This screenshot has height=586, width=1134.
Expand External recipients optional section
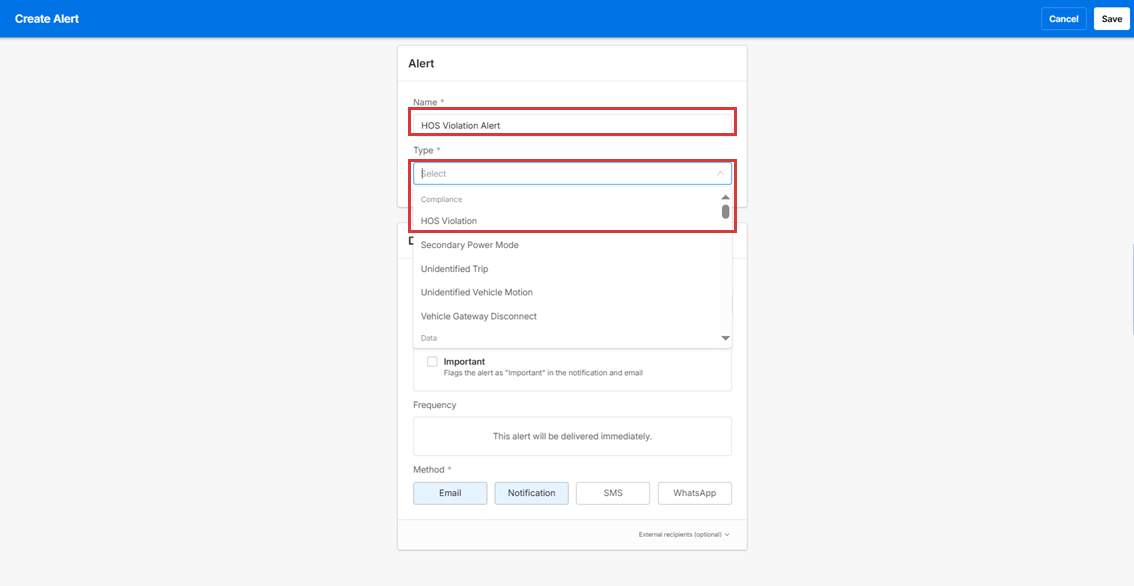click(x=684, y=535)
